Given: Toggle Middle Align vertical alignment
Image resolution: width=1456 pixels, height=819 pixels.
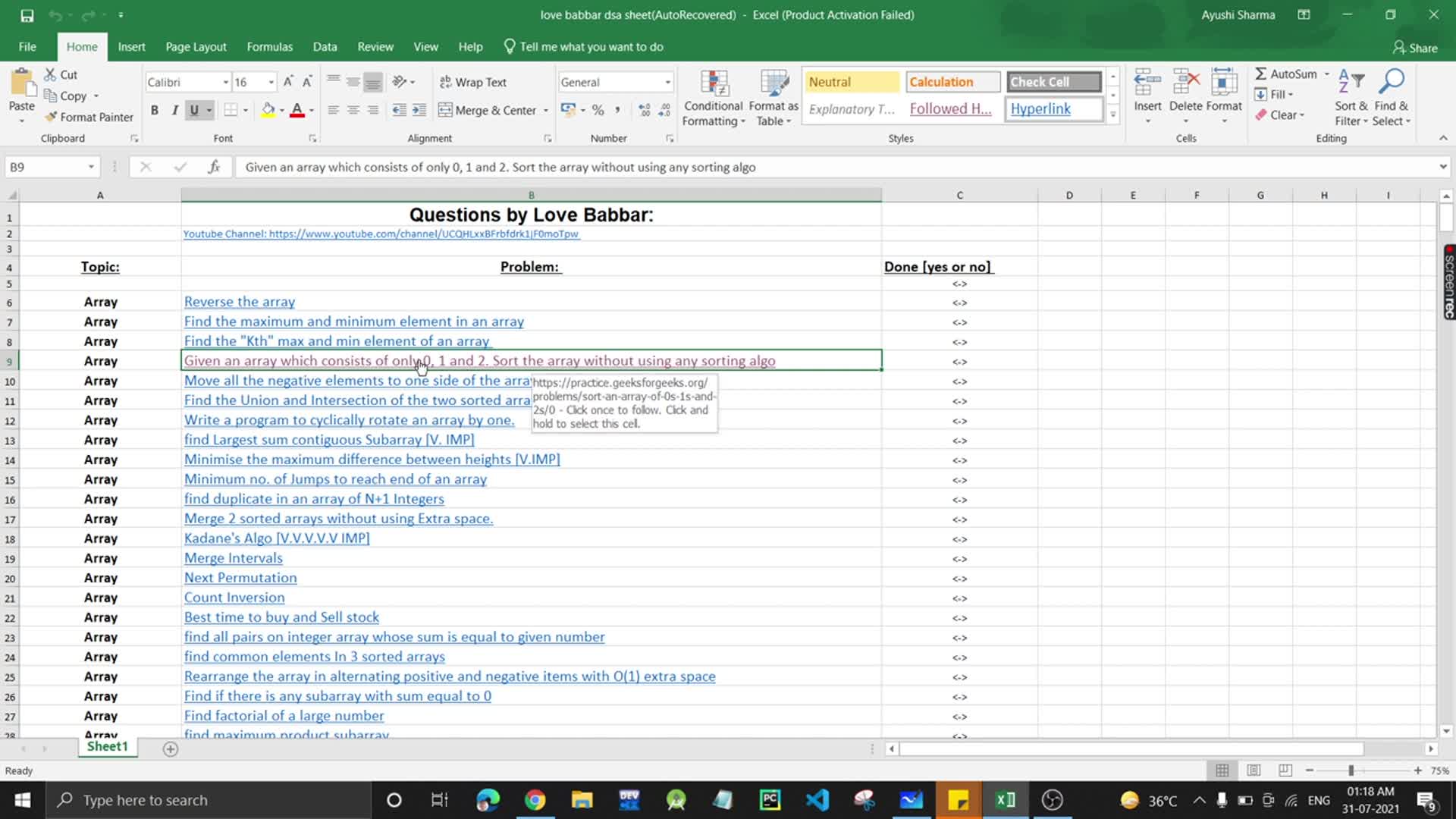Looking at the screenshot, I should 353,82.
